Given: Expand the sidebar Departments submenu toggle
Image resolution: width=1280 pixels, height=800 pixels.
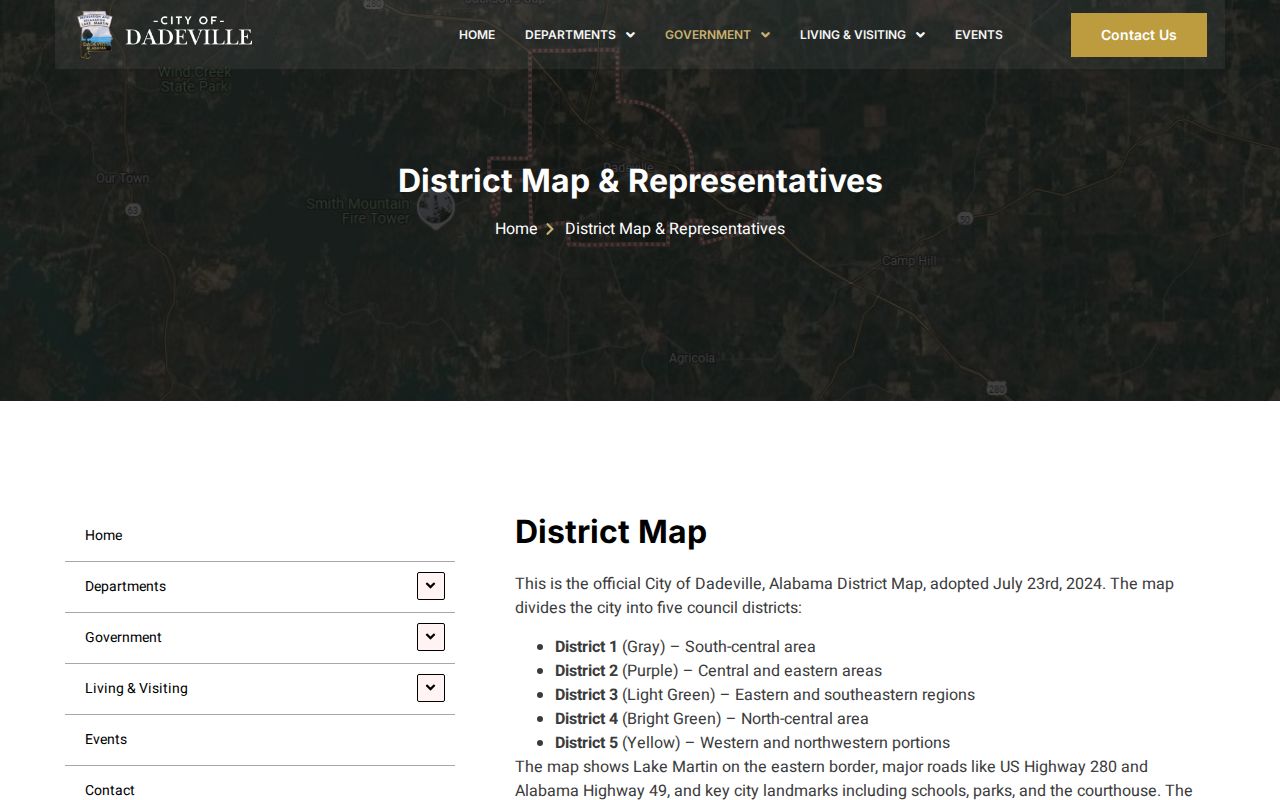Looking at the screenshot, I should click(431, 586).
